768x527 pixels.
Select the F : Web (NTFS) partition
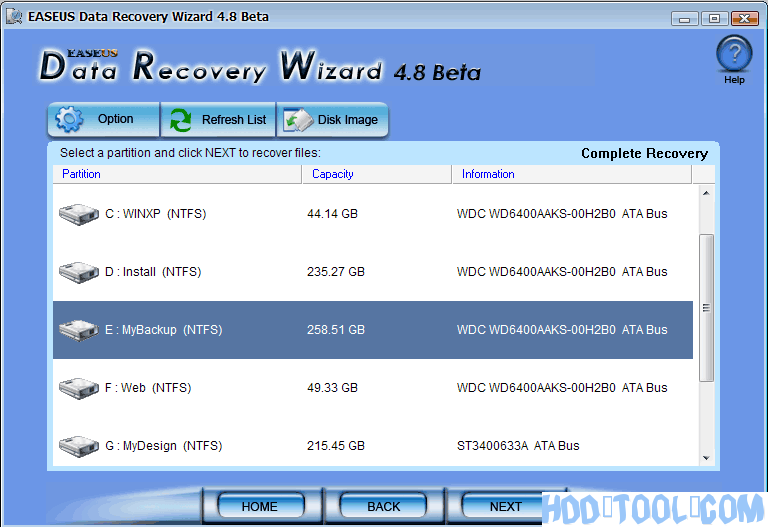(148, 388)
